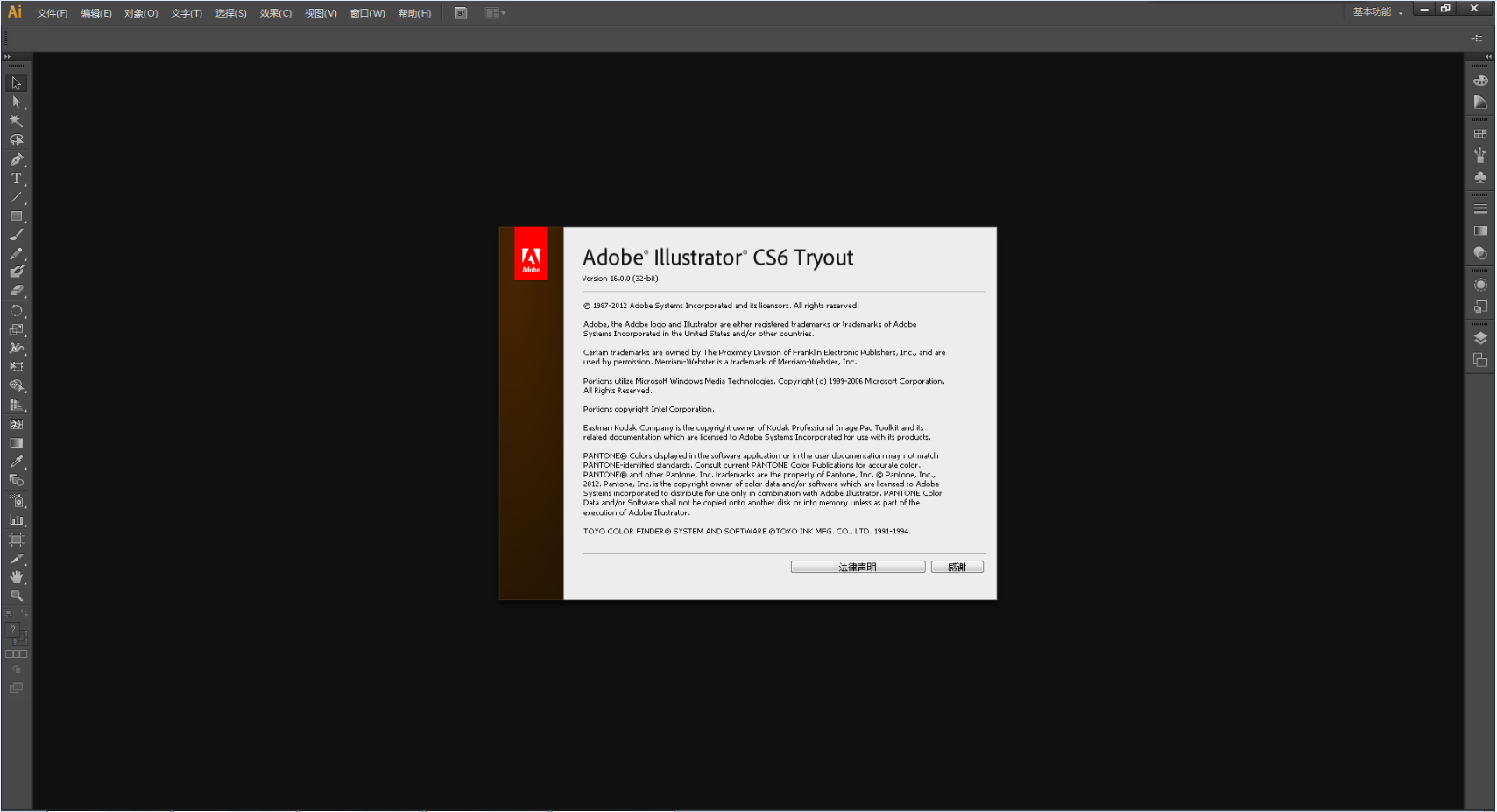Open the Stroke panel

pos(1480,209)
